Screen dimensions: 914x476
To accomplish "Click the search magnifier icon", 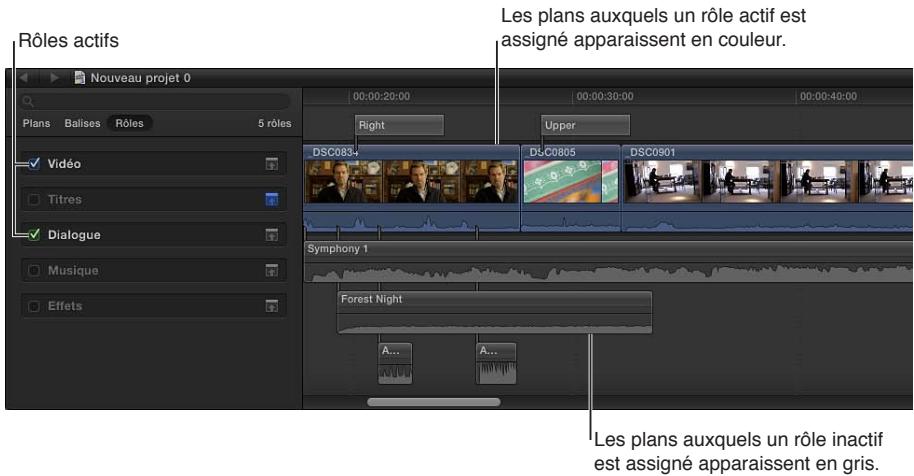I will click(28, 101).
